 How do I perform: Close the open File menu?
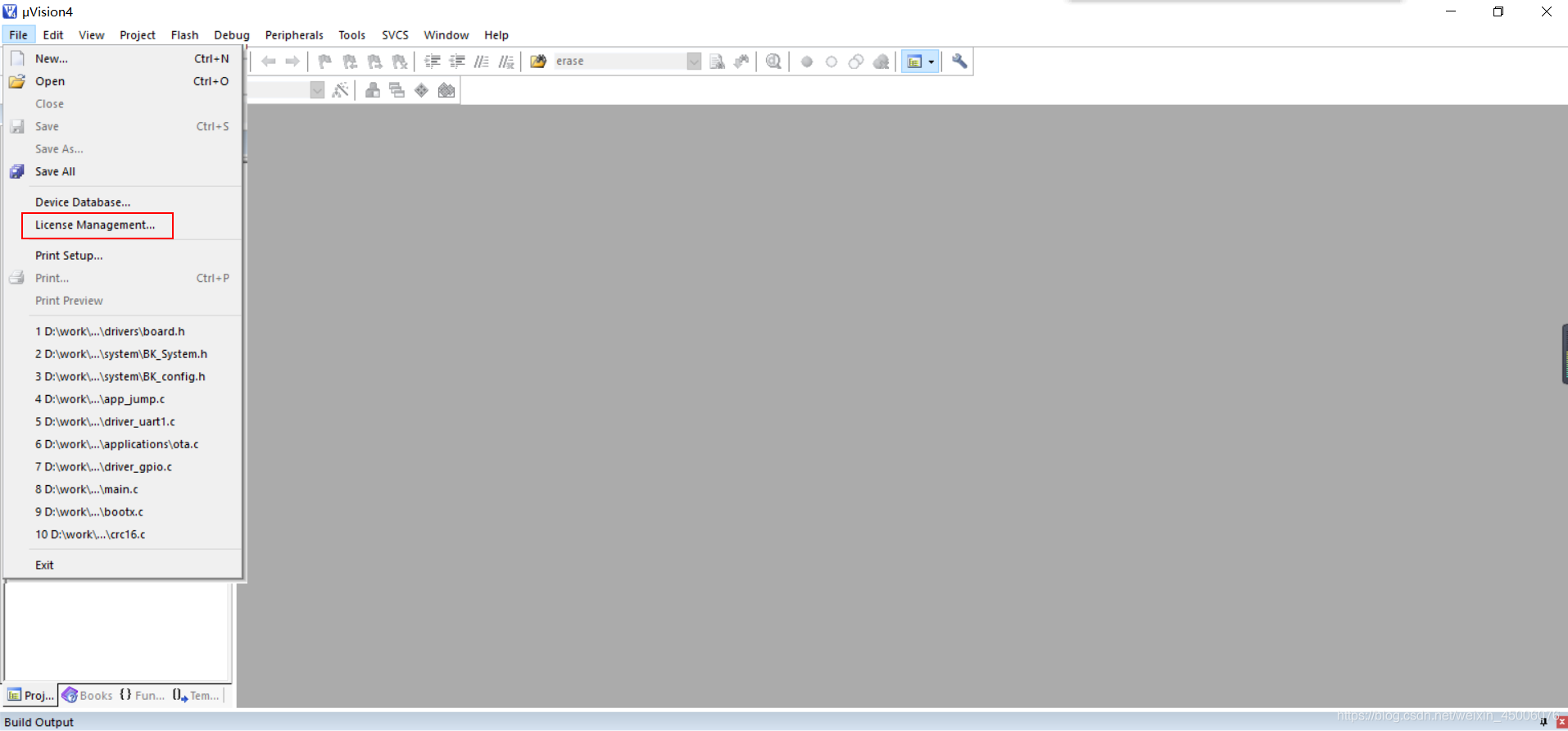coord(18,35)
